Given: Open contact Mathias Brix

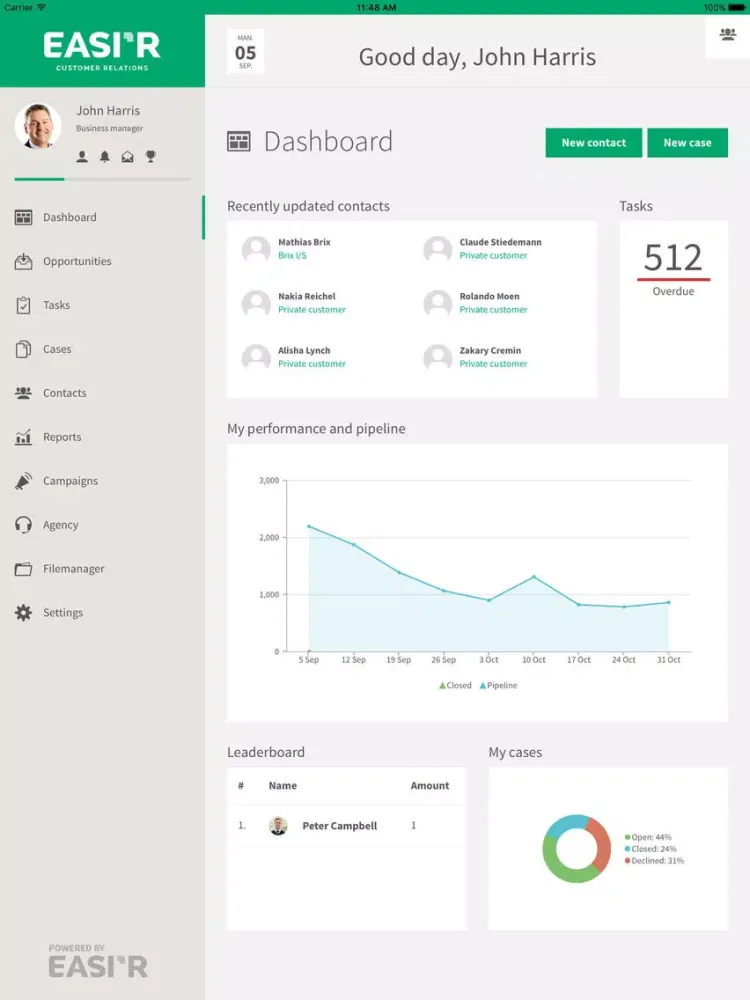Looking at the screenshot, I should 304,242.
